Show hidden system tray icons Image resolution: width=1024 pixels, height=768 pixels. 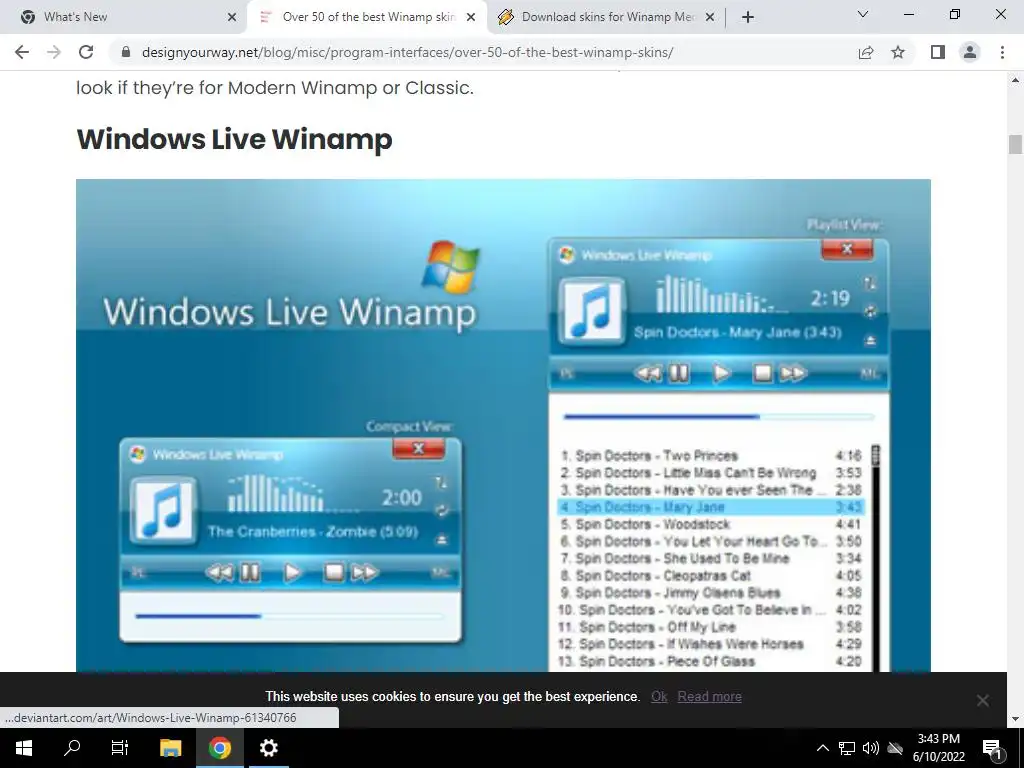click(823, 748)
